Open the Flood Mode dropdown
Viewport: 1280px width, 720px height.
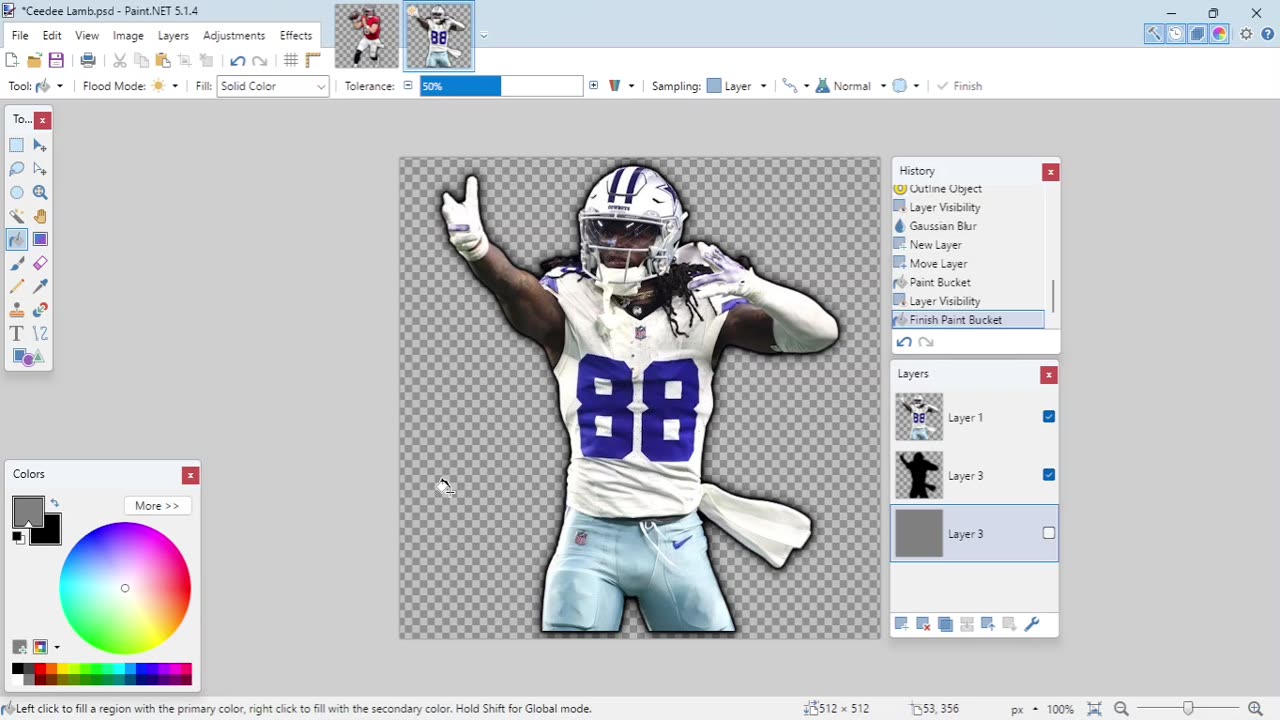(165, 86)
